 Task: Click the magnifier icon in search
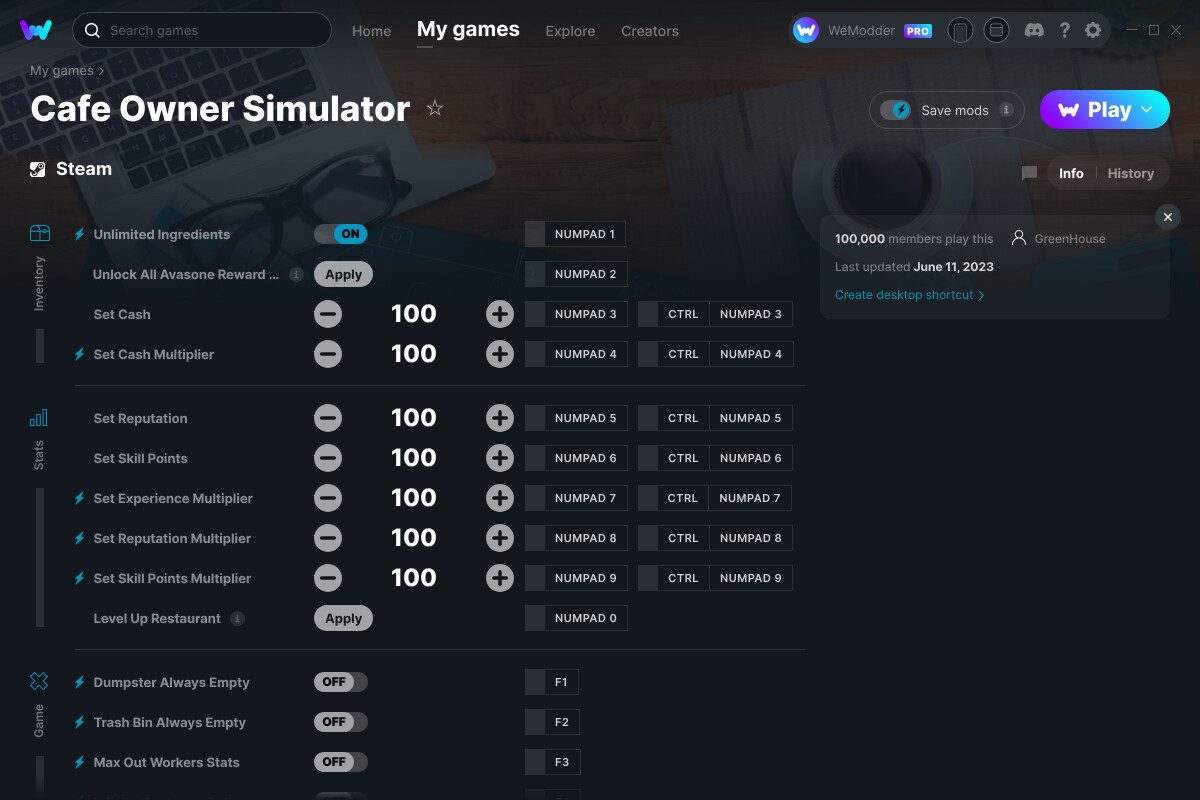pyautogui.click(x=92, y=30)
